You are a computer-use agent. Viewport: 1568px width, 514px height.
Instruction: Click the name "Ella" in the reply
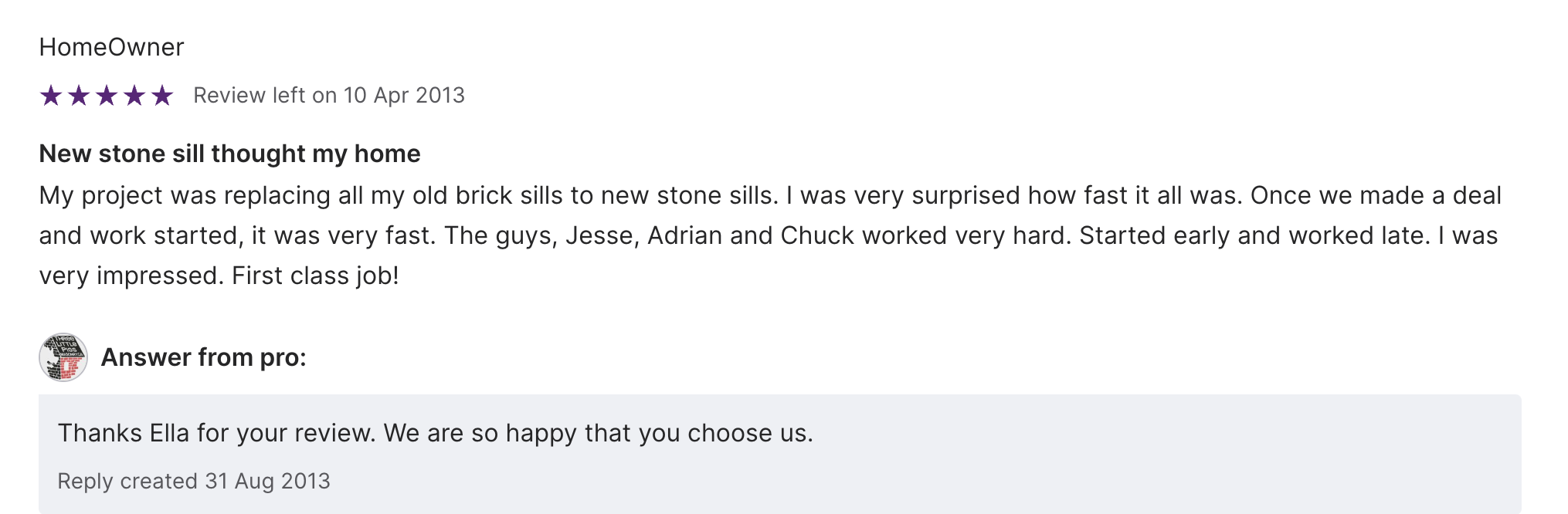coord(169,433)
